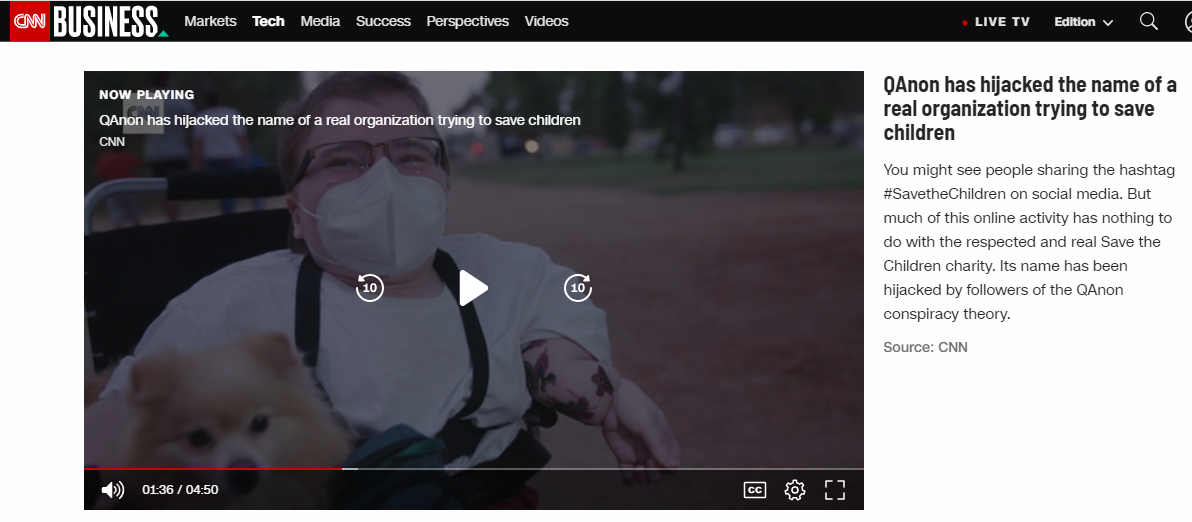Viewport: 1192px width, 522px height.
Task: Open the search magnifier icon
Action: point(1149,21)
